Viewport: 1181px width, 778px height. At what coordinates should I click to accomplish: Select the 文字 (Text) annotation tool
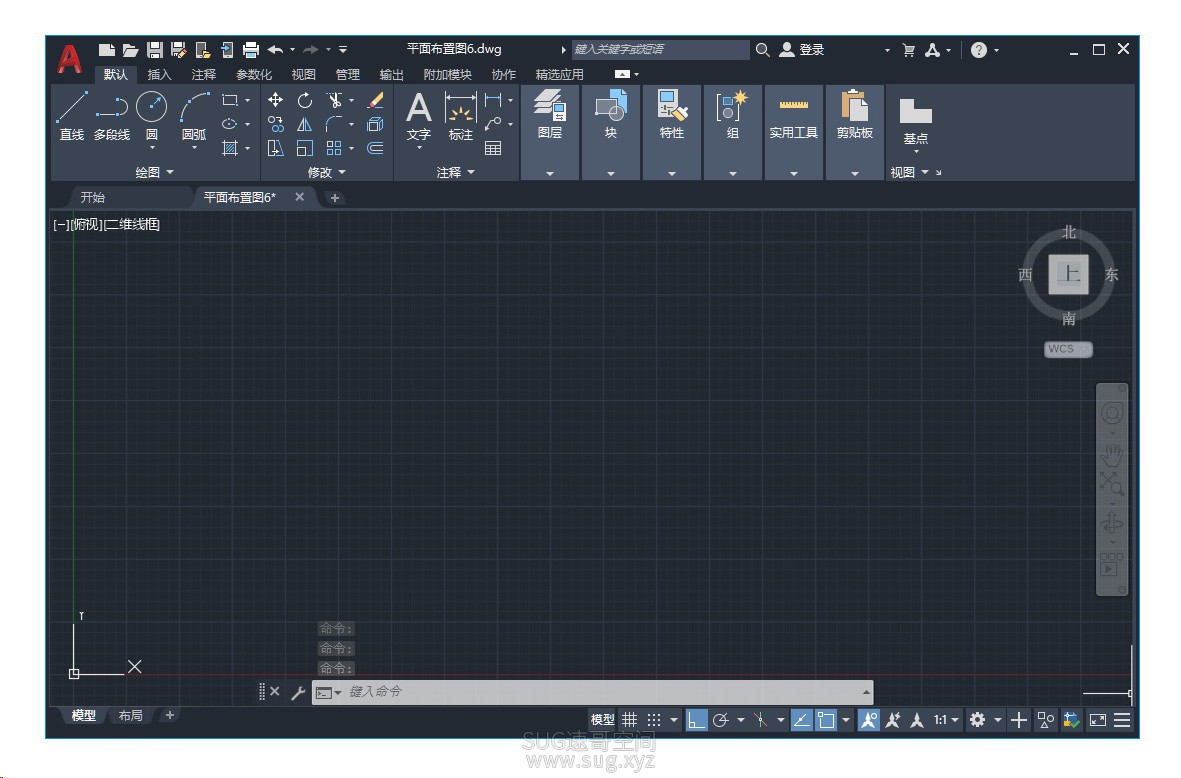pos(419,117)
